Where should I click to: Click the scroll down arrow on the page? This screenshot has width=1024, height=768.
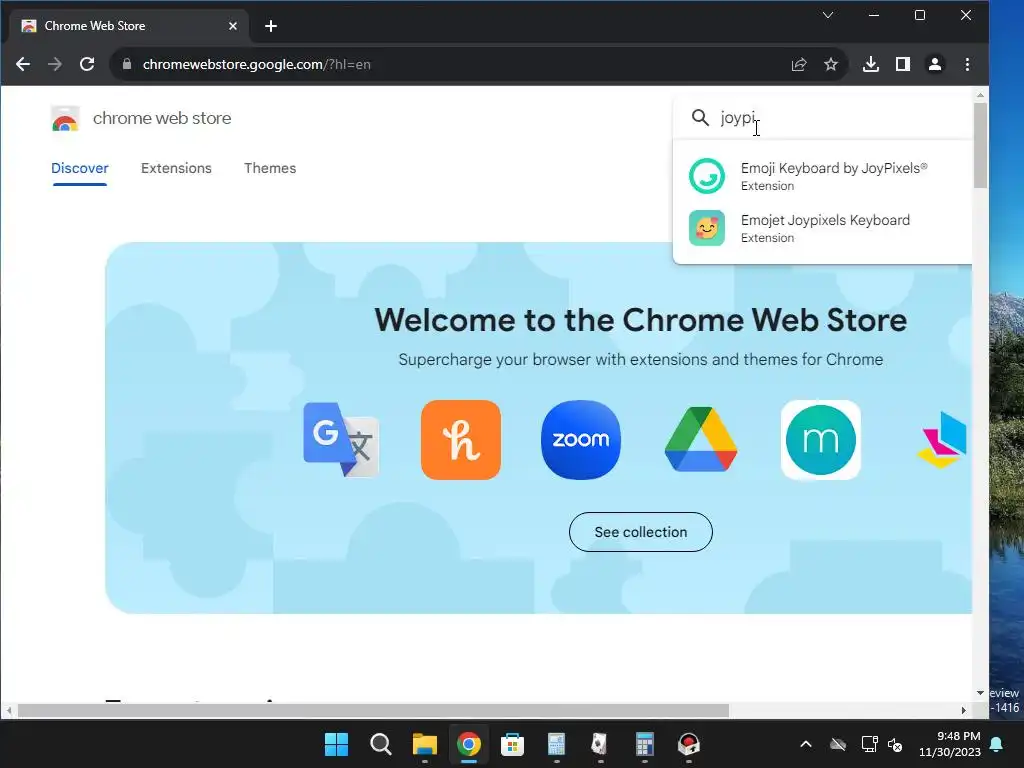(x=980, y=693)
